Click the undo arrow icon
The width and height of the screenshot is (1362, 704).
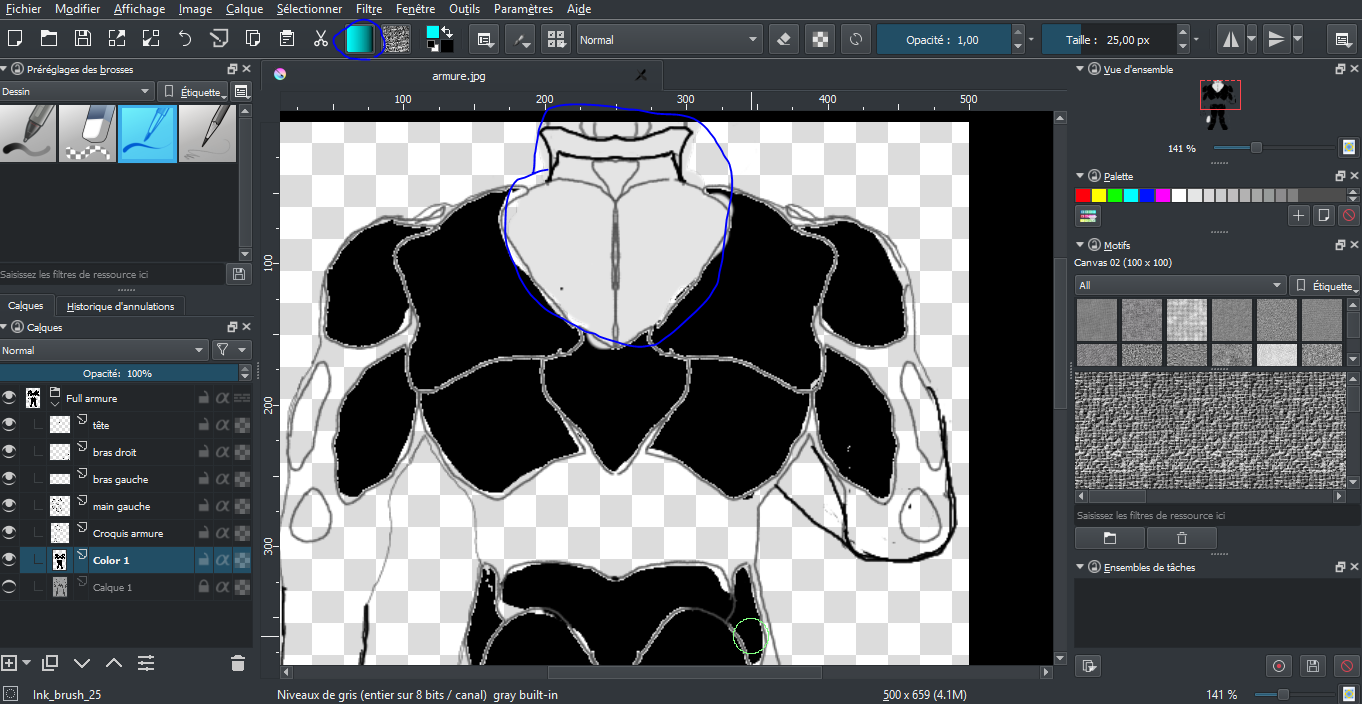[185, 39]
